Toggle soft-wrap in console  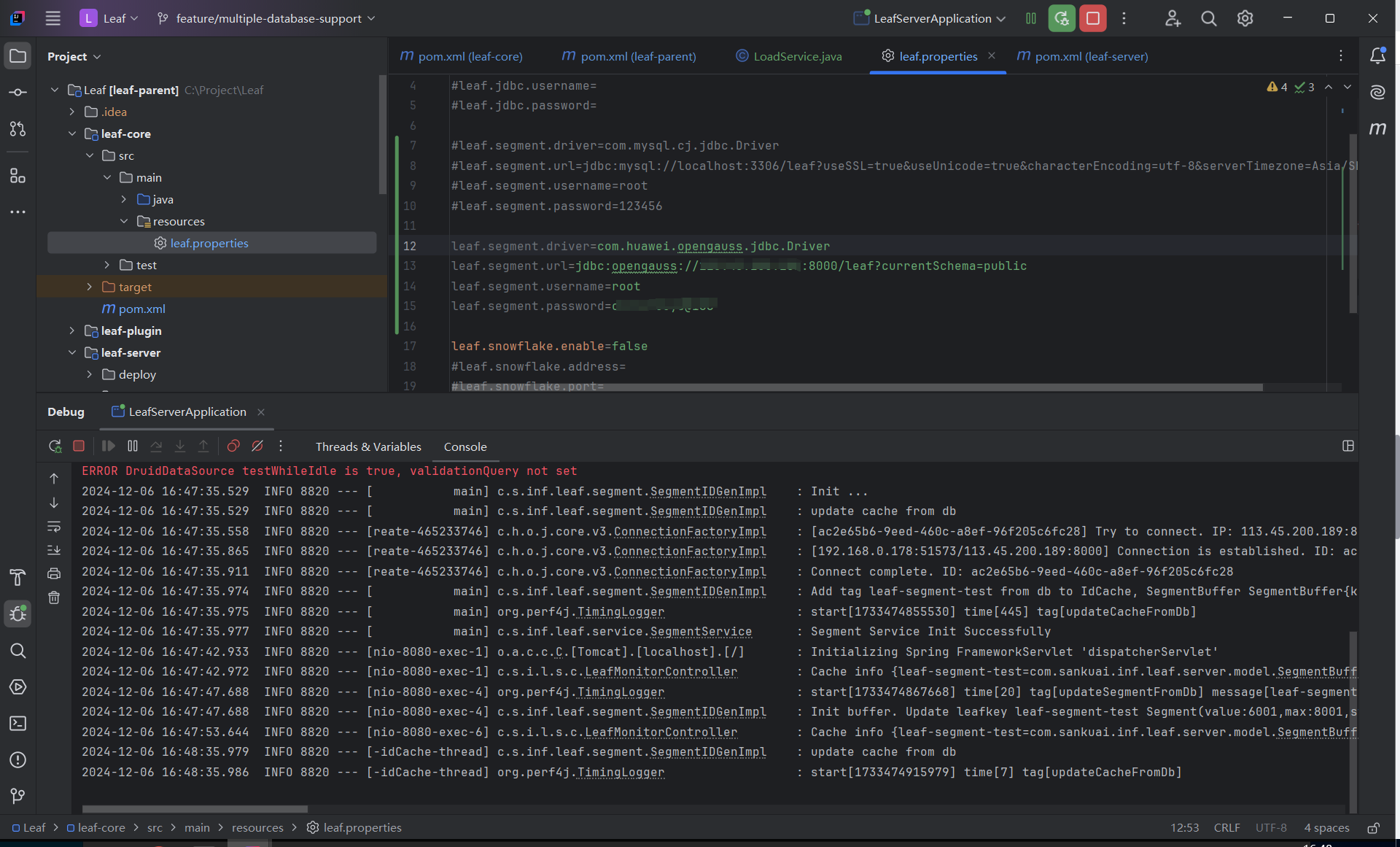[x=54, y=527]
